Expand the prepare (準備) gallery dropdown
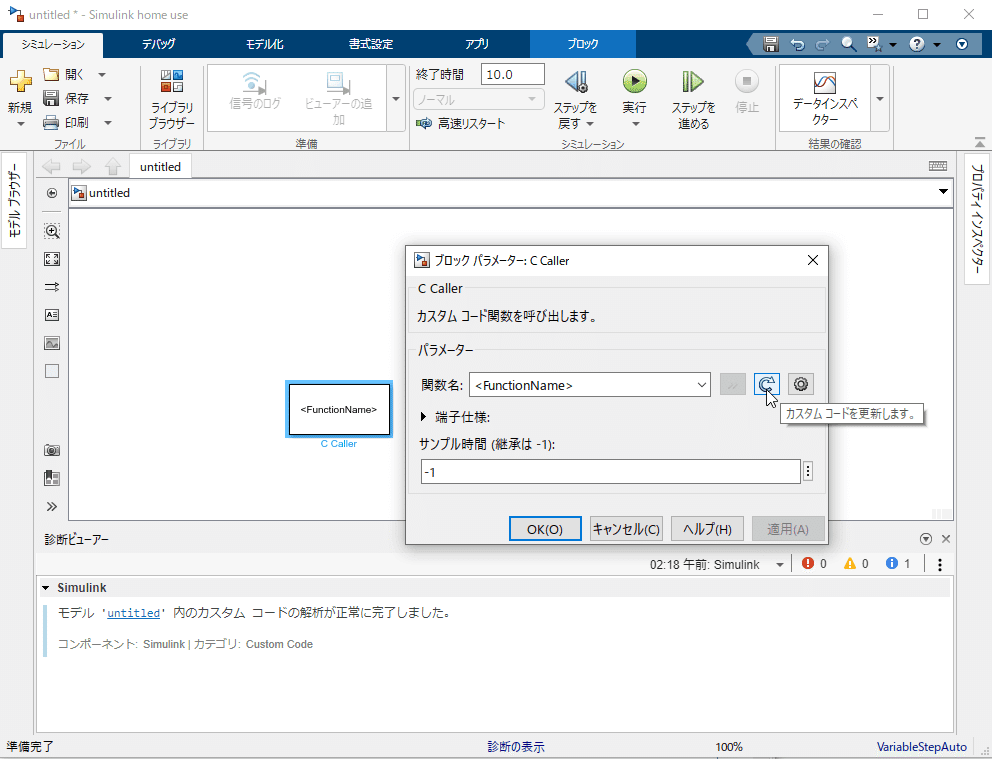The height and width of the screenshot is (759, 992). click(x=396, y=99)
